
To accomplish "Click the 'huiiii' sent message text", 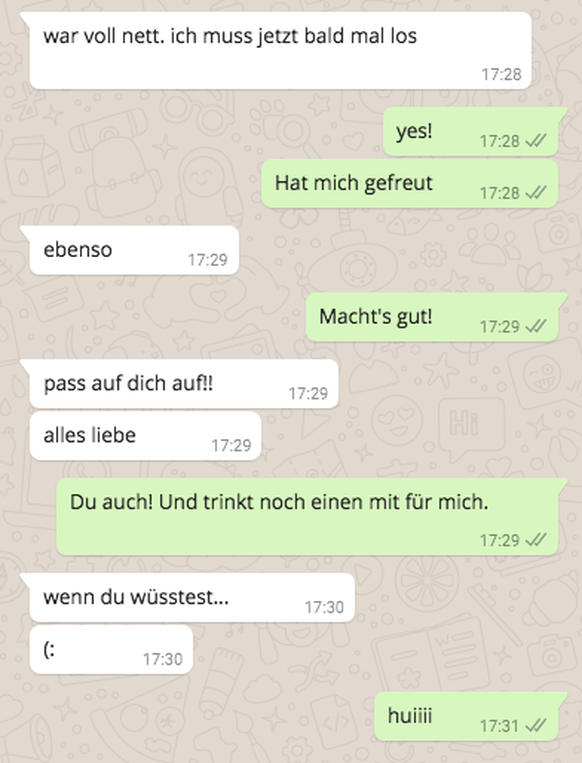I will (410, 716).
